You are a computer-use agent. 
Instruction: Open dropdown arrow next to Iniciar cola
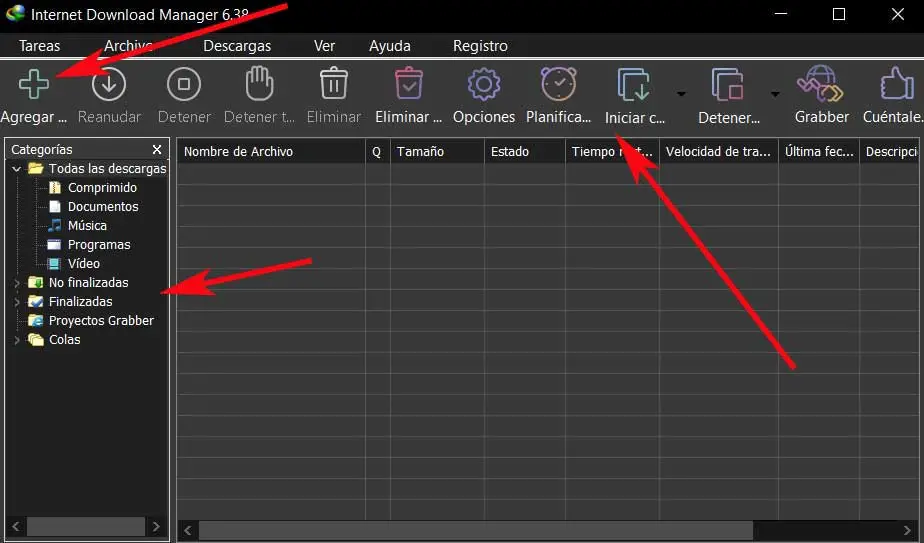681,94
